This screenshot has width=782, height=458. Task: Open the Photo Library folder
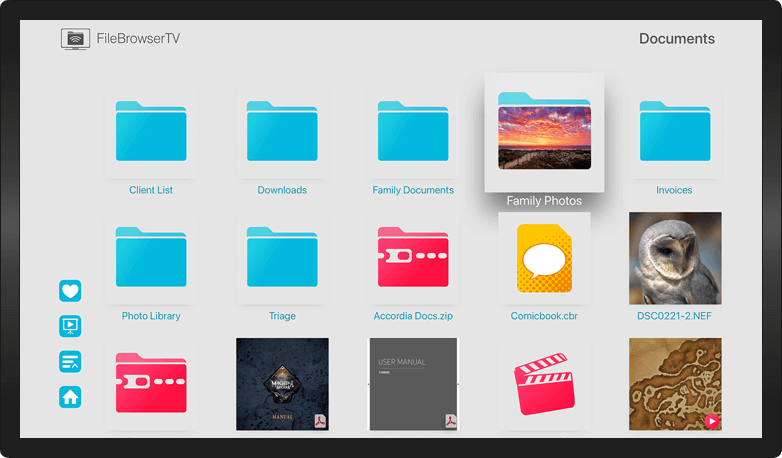pyautogui.click(x=151, y=258)
